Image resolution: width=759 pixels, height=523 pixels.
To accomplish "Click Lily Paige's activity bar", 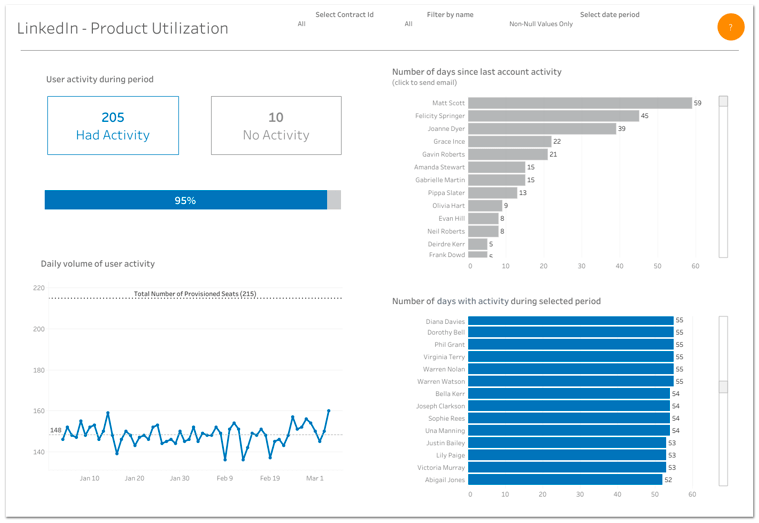I will point(567,455).
